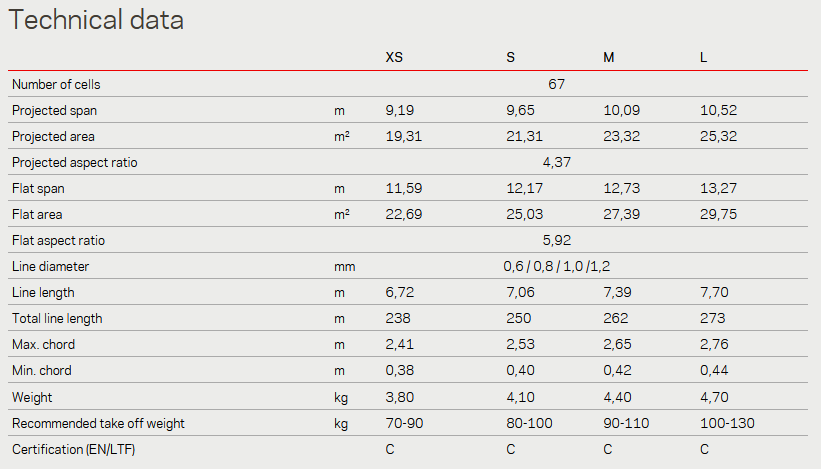Click the Flat area S value 25,03
The width and height of the screenshot is (821, 469).
(x=525, y=215)
